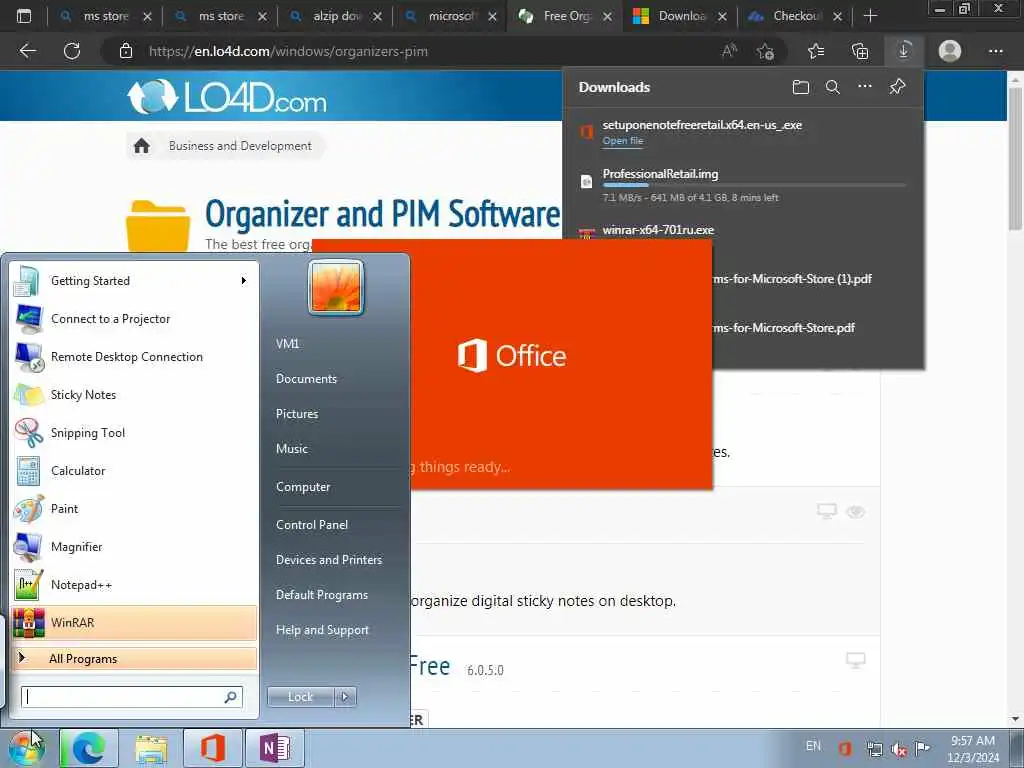Toggle the Downloads toolbar button
The width and height of the screenshot is (1024, 768).
click(904, 51)
